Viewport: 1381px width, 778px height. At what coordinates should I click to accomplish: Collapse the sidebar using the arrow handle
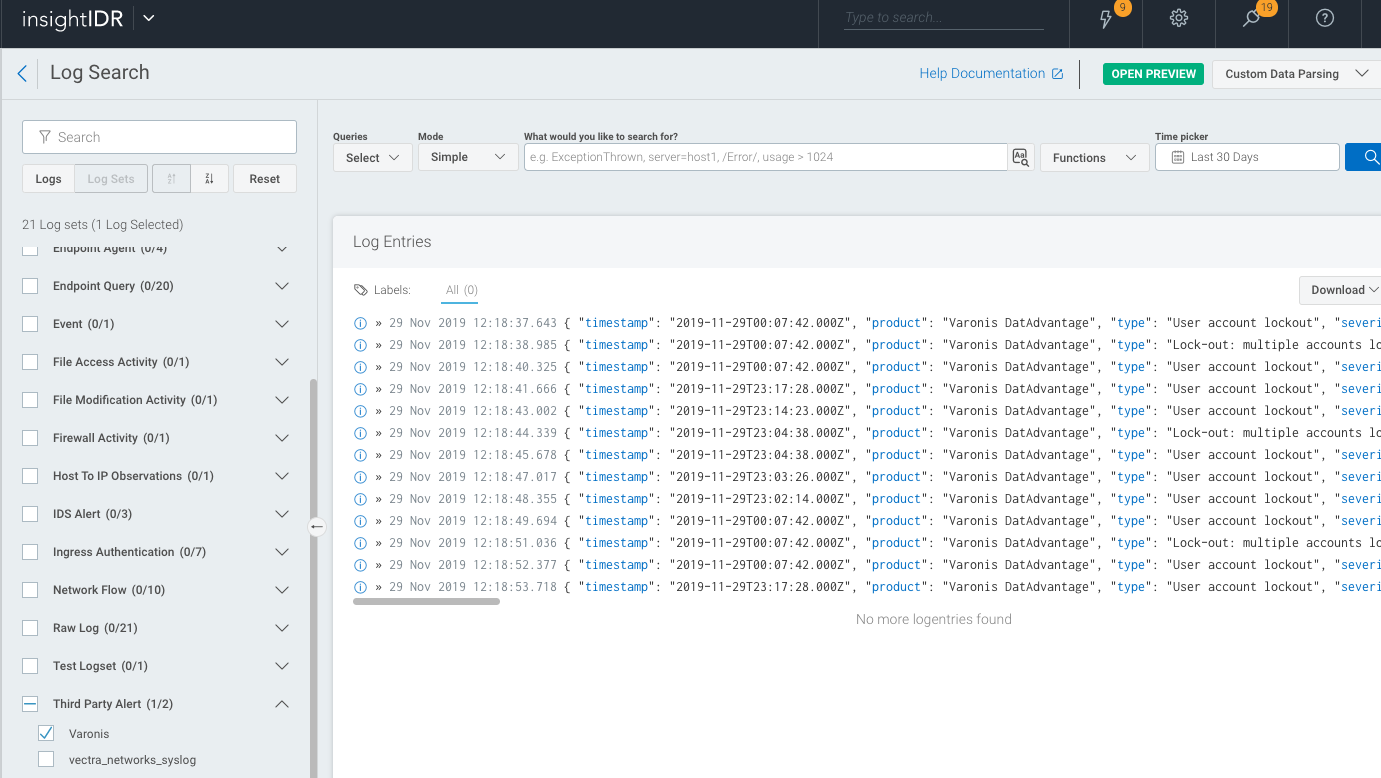click(x=317, y=526)
